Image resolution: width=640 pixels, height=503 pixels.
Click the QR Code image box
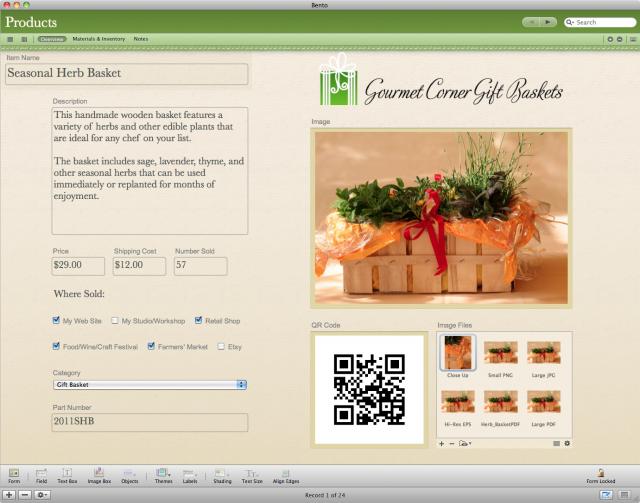pos(369,389)
